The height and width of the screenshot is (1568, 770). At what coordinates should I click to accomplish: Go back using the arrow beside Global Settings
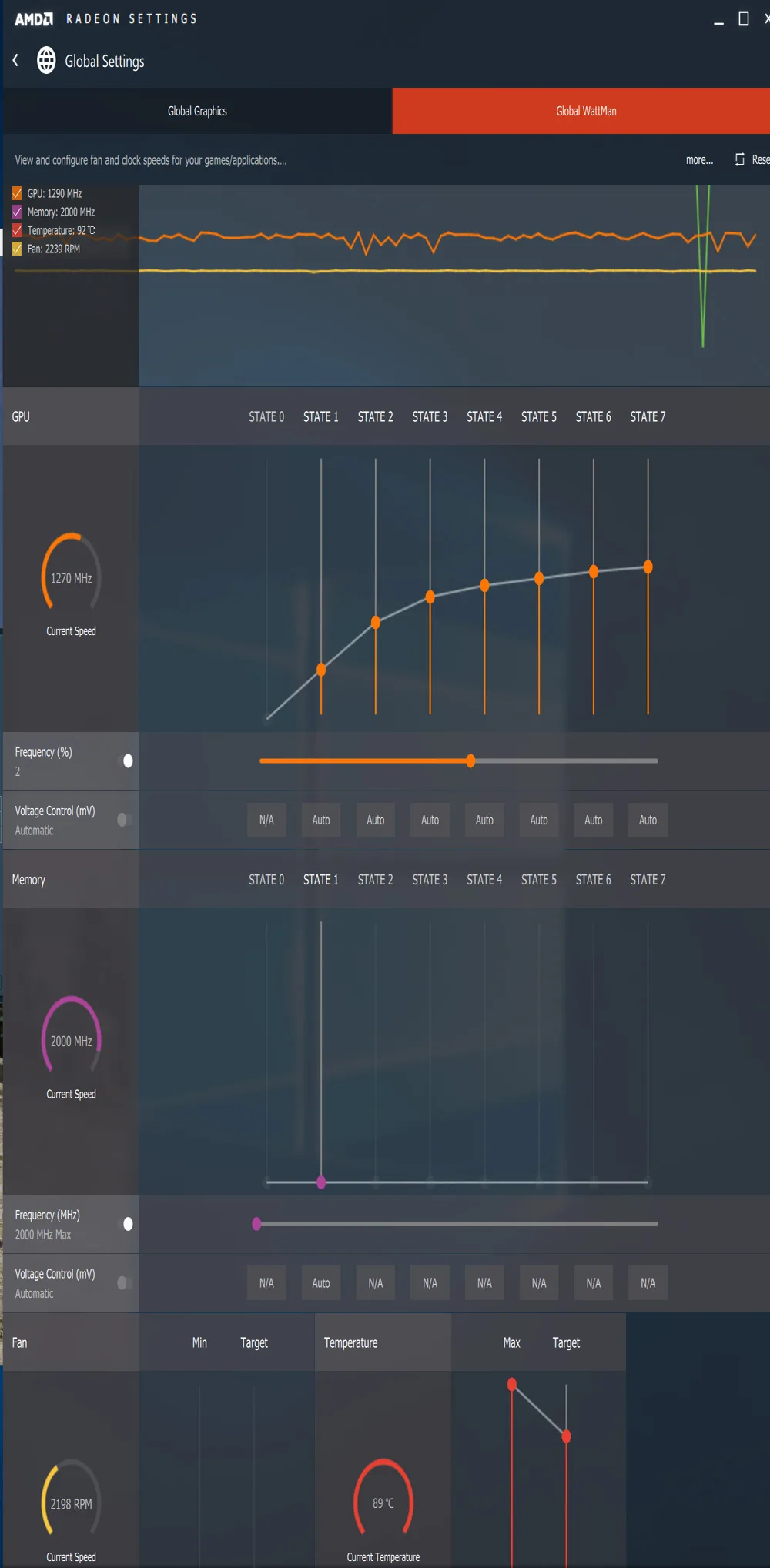[x=15, y=60]
